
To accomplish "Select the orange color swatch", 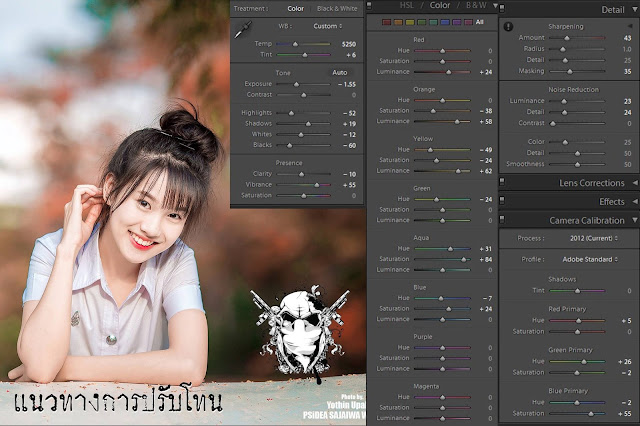I will 398,22.
